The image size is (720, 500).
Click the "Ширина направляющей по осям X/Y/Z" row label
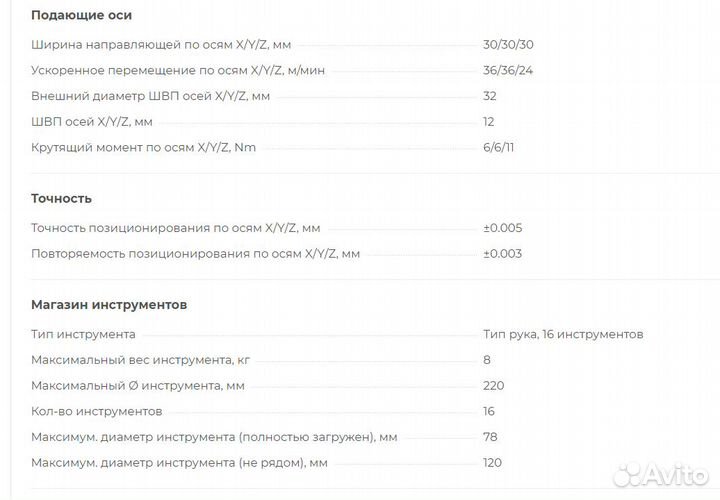coord(161,45)
